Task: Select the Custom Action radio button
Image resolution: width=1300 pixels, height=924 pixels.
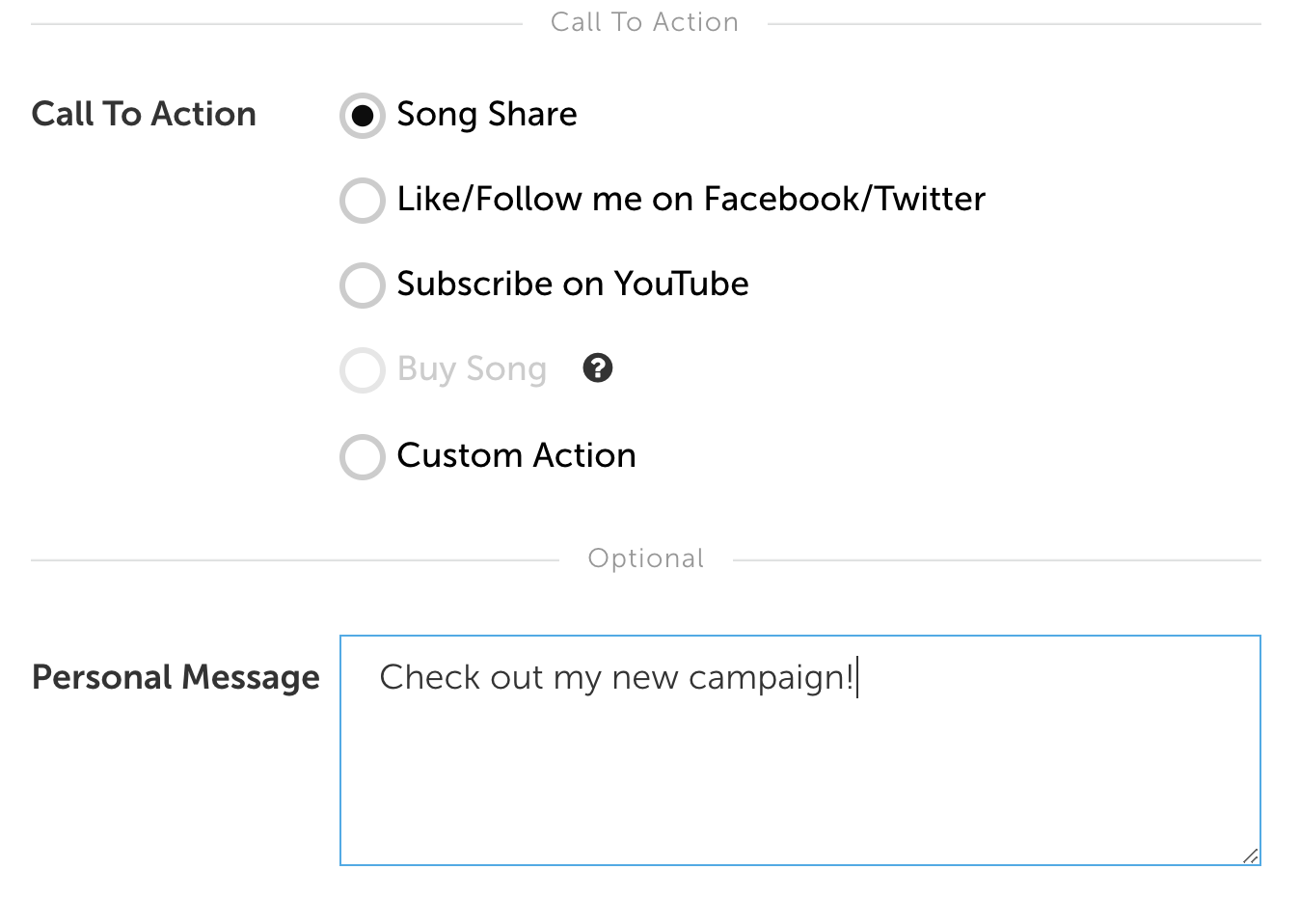Action: pyautogui.click(x=363, y=457)
